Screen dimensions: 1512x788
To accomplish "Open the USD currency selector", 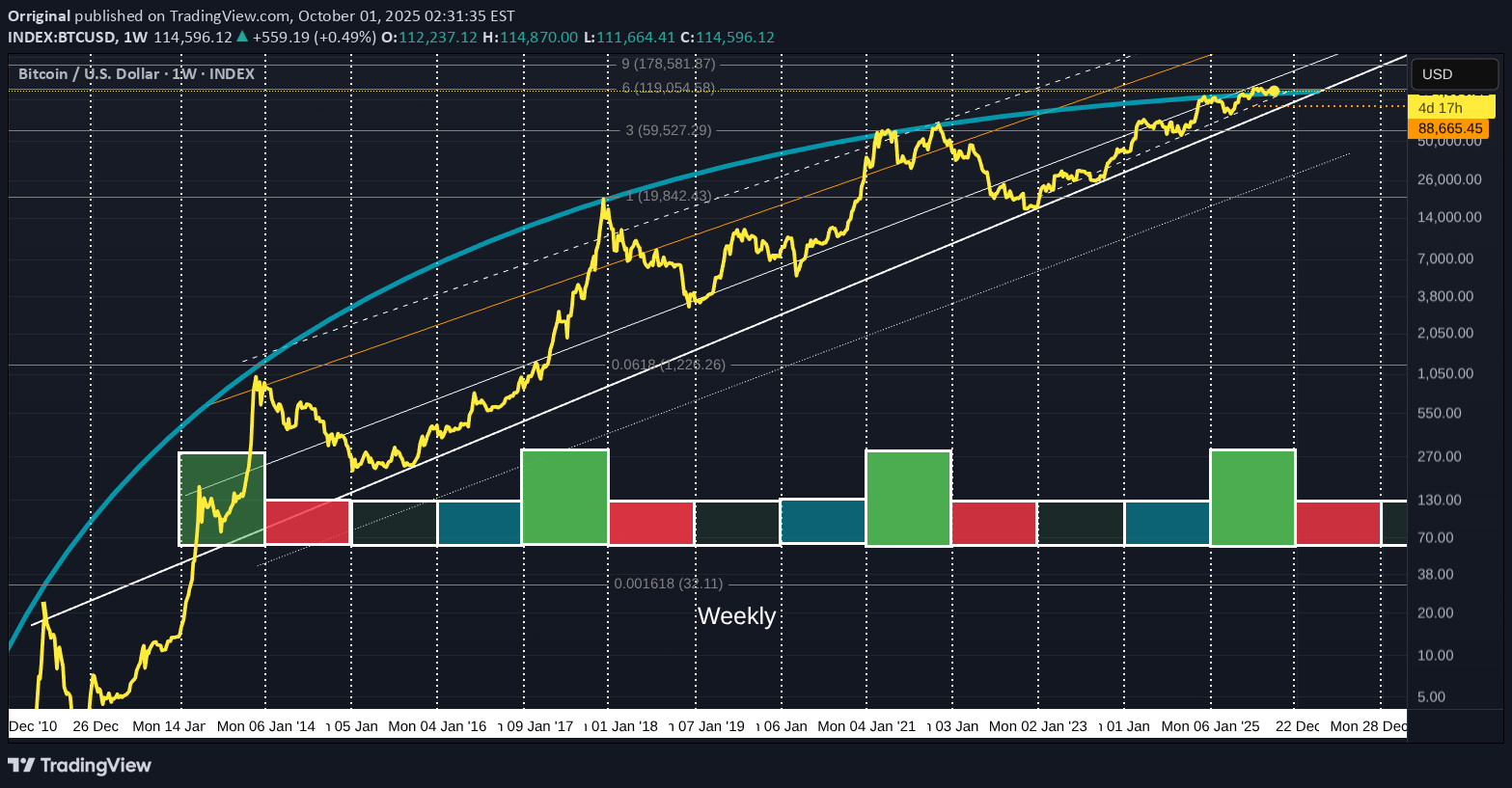I will 1455,74.
